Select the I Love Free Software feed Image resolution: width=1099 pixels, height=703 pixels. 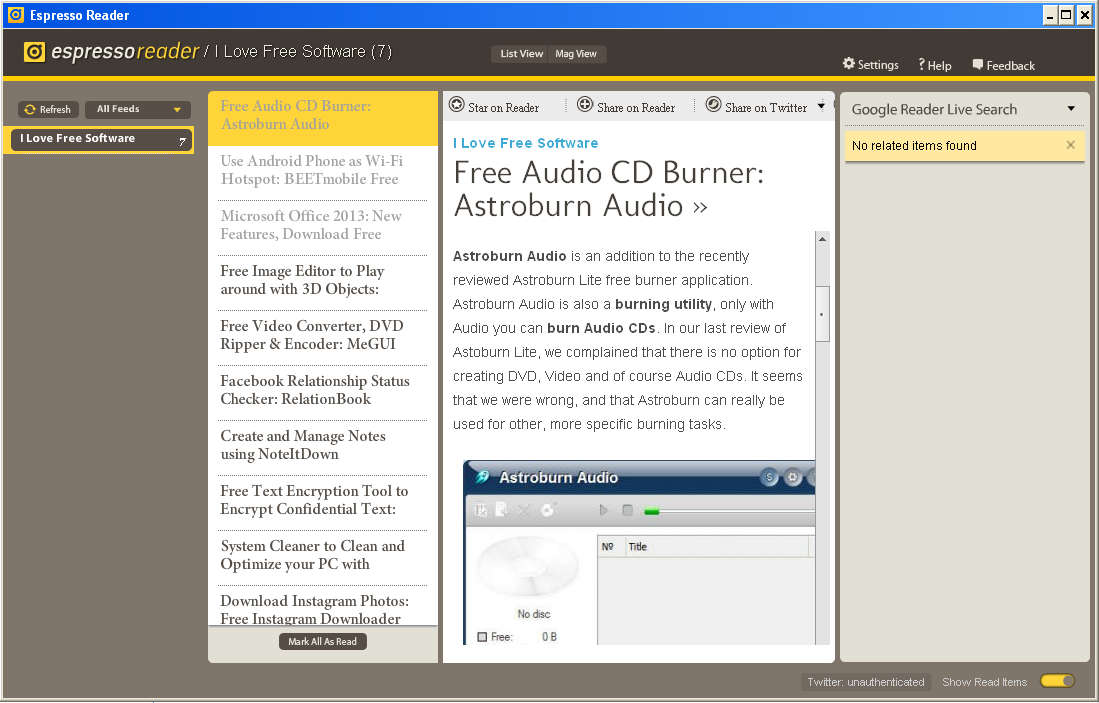(x=100, y=139)
